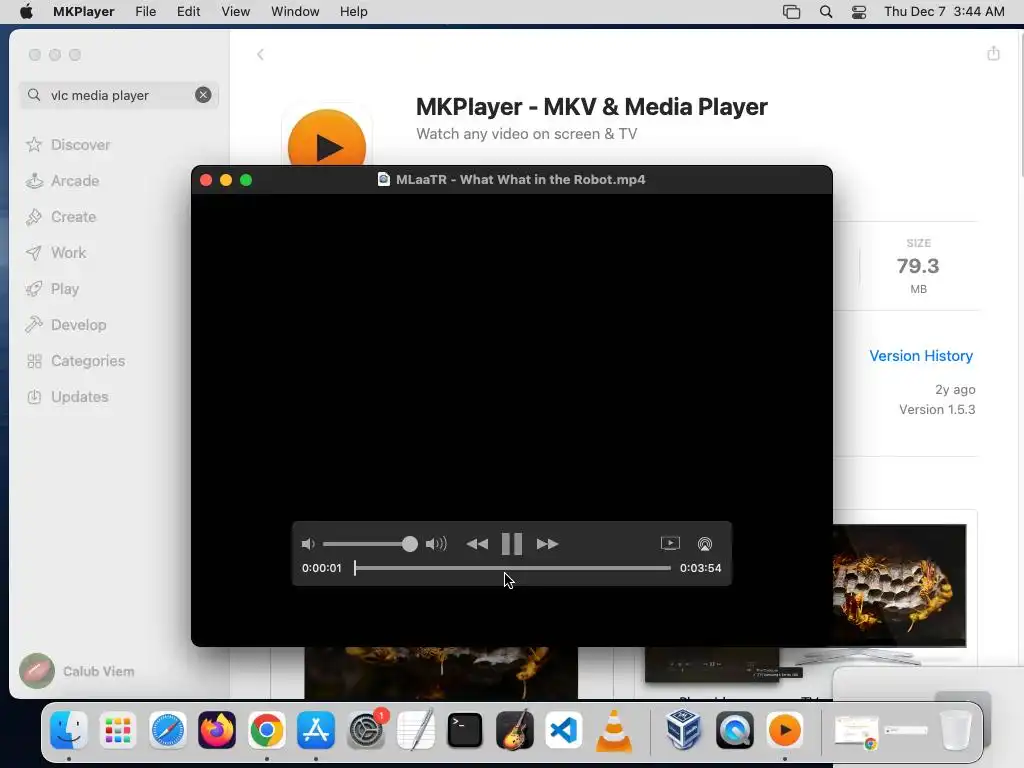Viewport: 1024px width, 768px height.
Task: Pause the video playback
Action: coord(511,544)
